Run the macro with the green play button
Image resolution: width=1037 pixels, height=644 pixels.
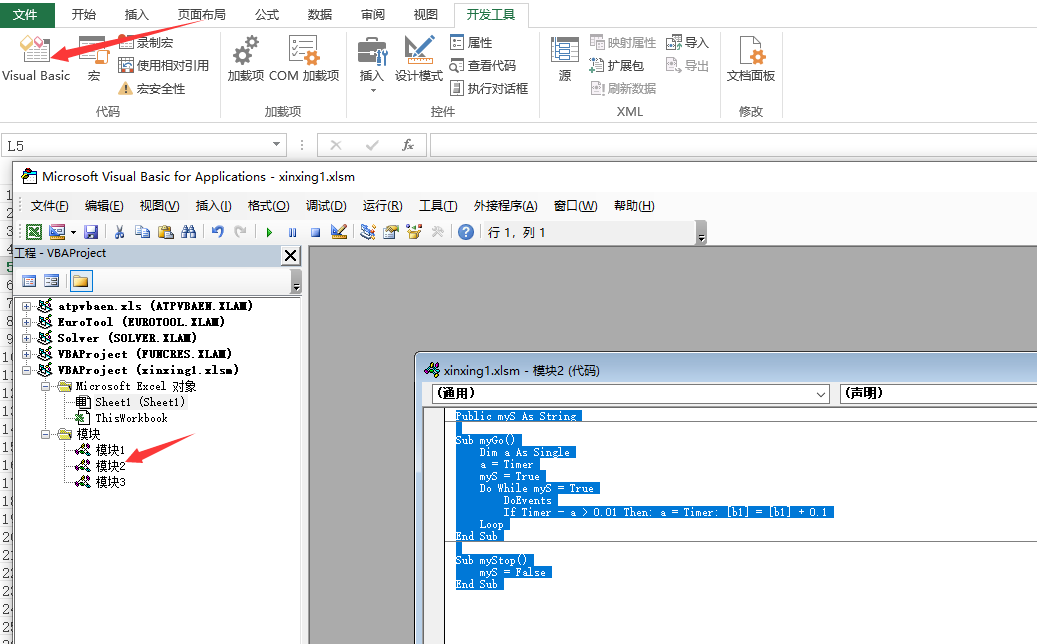point(269,232)
